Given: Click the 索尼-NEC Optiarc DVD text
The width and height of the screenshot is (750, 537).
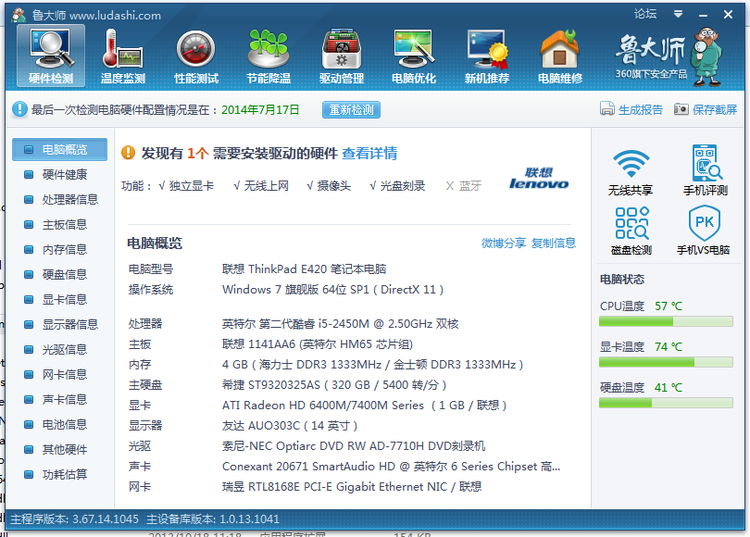Looking at the screenshot, I should click(353, 446).
